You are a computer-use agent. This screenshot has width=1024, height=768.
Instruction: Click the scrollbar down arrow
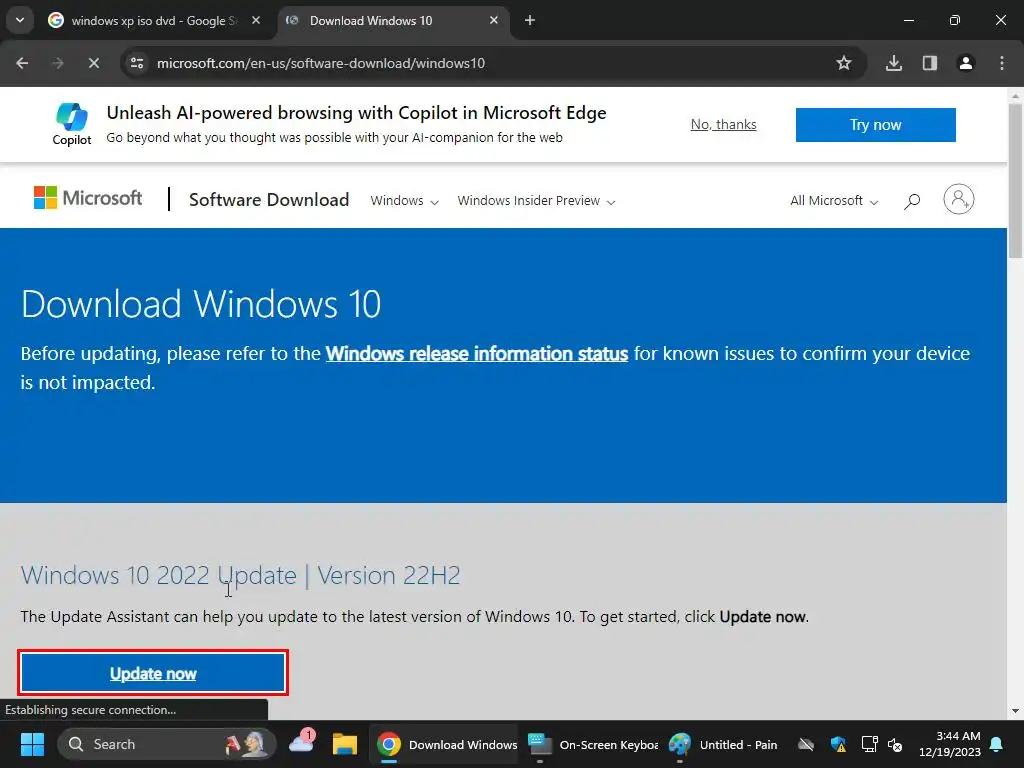[1016, 711]
